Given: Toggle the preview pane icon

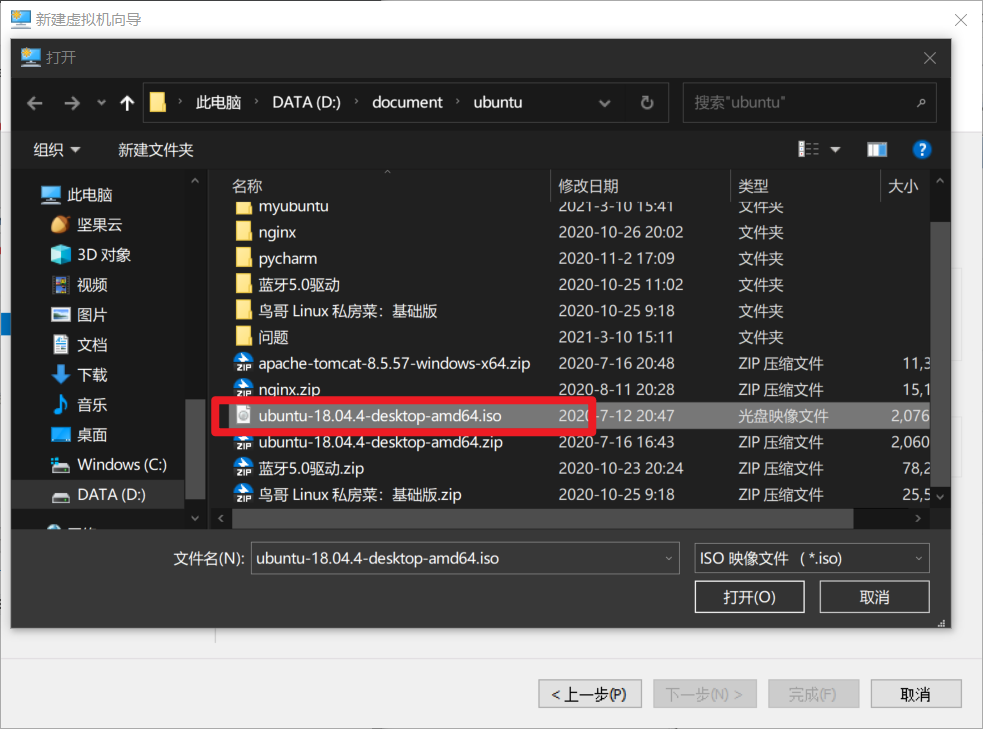Looking at the screenshot, I should pyautogui.click(x=877, y=150).
